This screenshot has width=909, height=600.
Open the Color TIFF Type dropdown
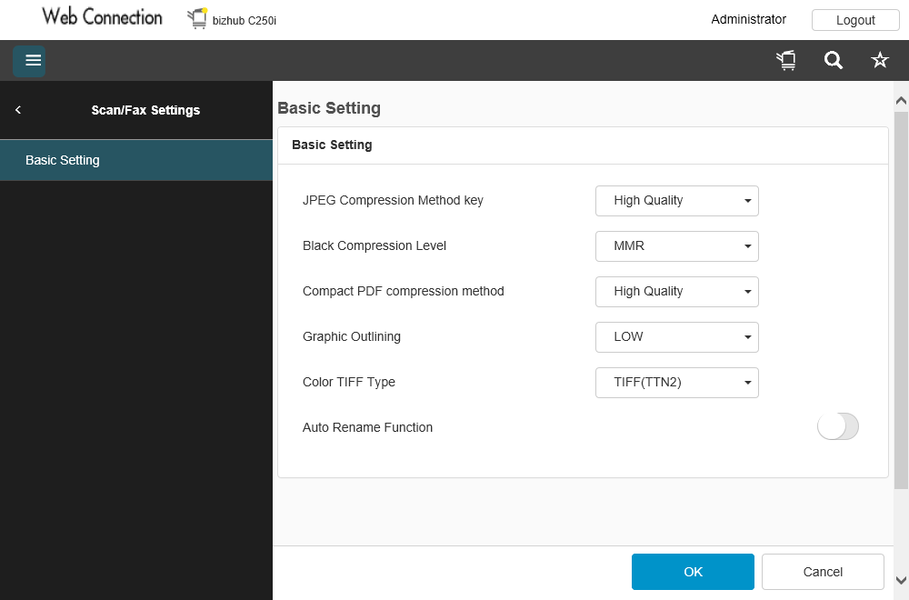[677, 382]
